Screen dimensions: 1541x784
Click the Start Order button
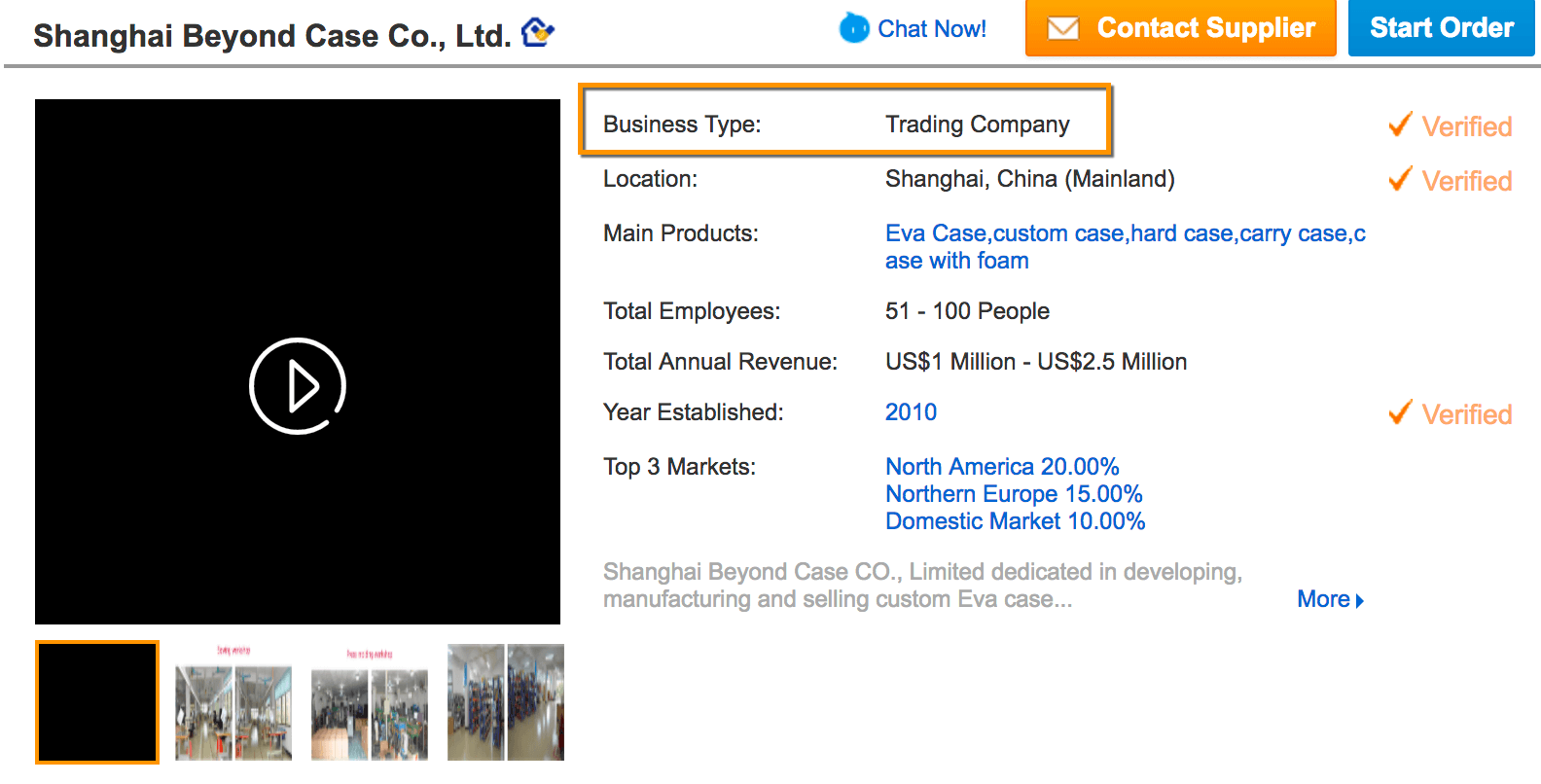coord(1442,28)
